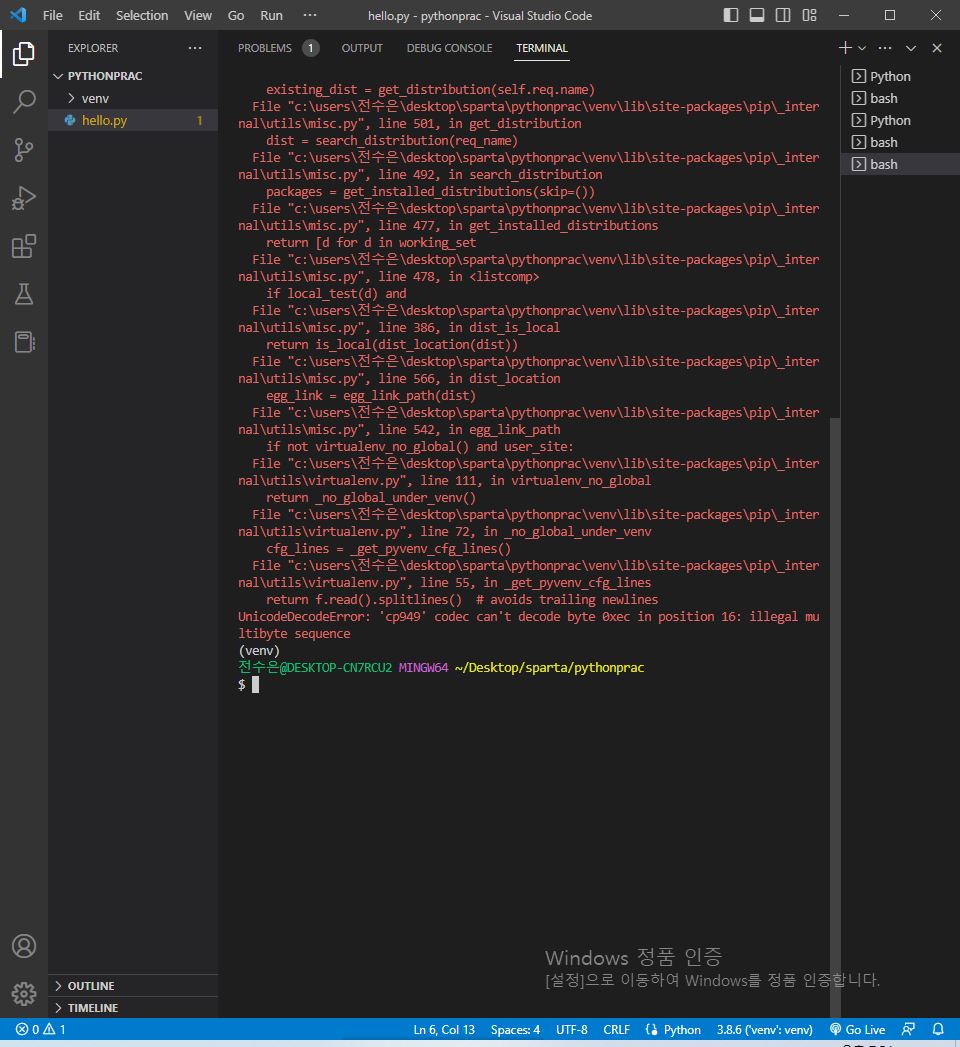Close the terminal panel
This screenshot has width=960, height=1047.
click(x=937, y=48)
